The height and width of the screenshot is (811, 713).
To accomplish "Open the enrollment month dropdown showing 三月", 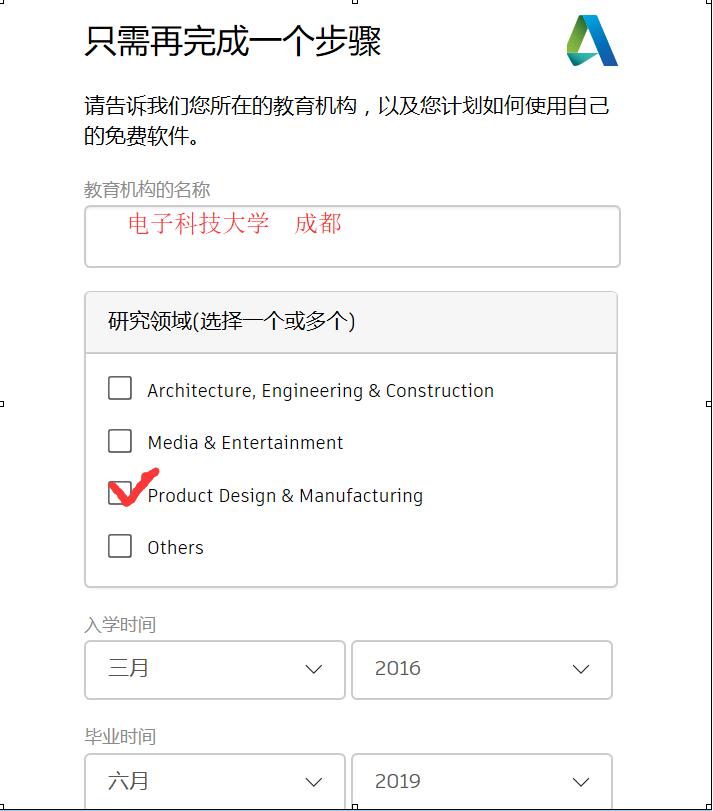I will pyautogui.click(x=213, y=670).
